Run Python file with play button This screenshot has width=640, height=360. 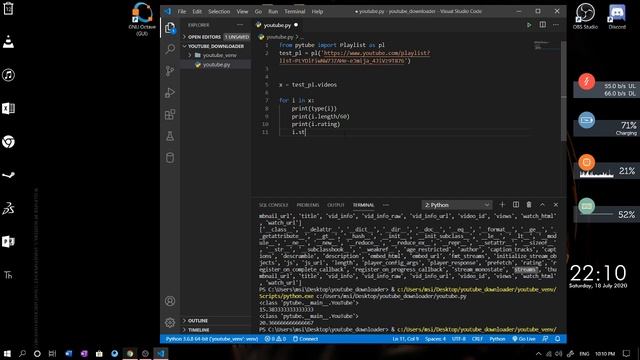pyautogui.click(x=529, y=25)
